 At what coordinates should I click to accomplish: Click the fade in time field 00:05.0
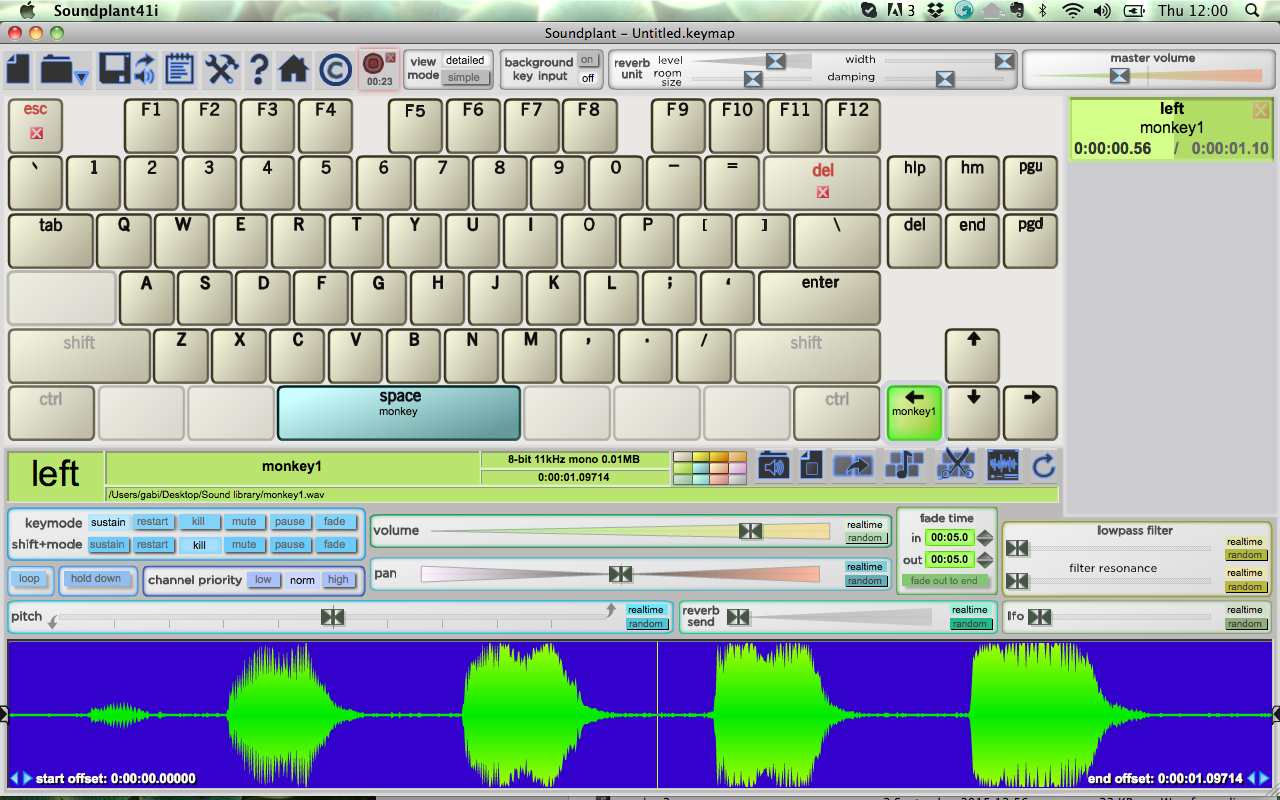(x=949, y=538)
